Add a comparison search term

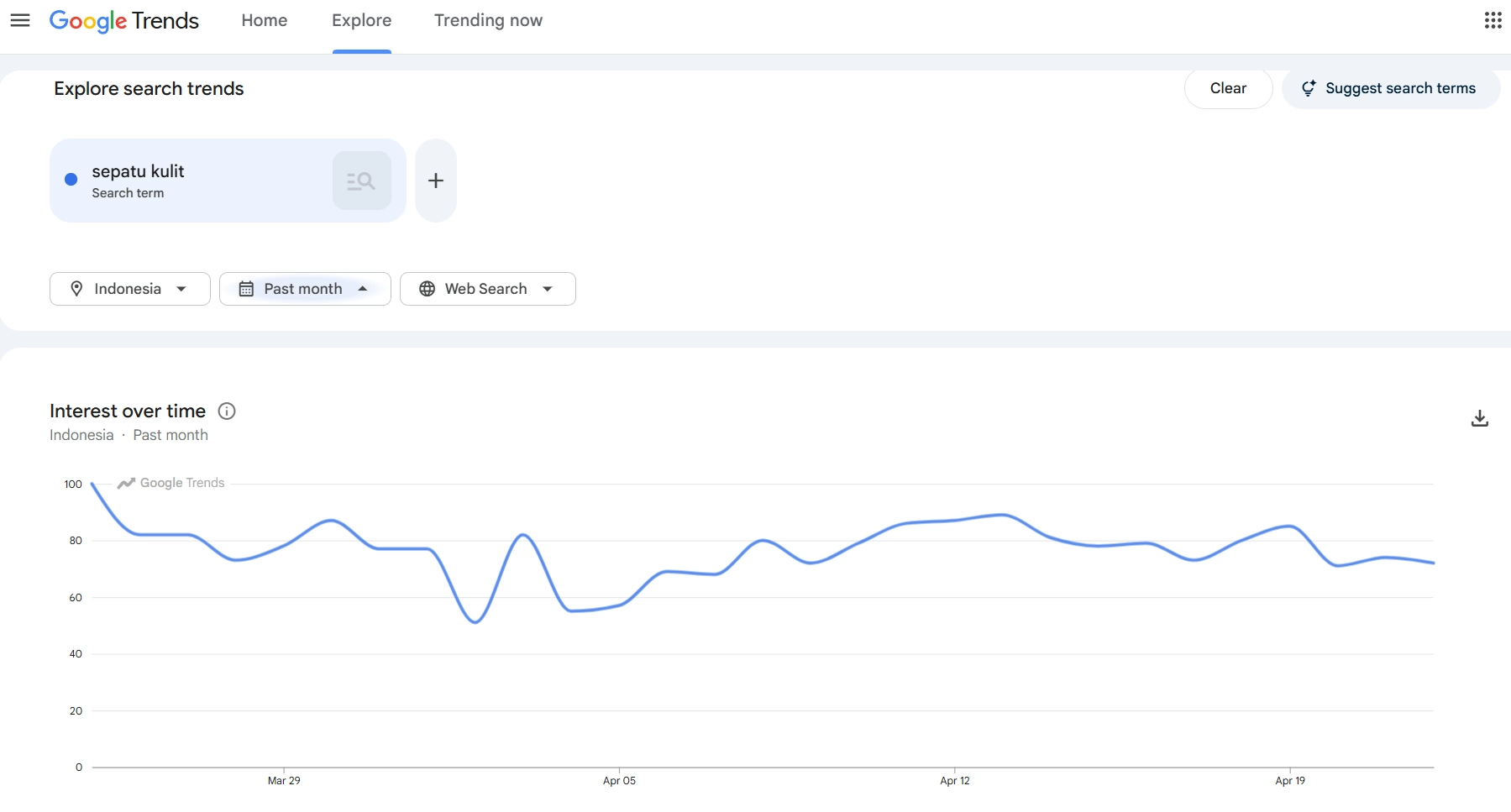pos(435,180)
